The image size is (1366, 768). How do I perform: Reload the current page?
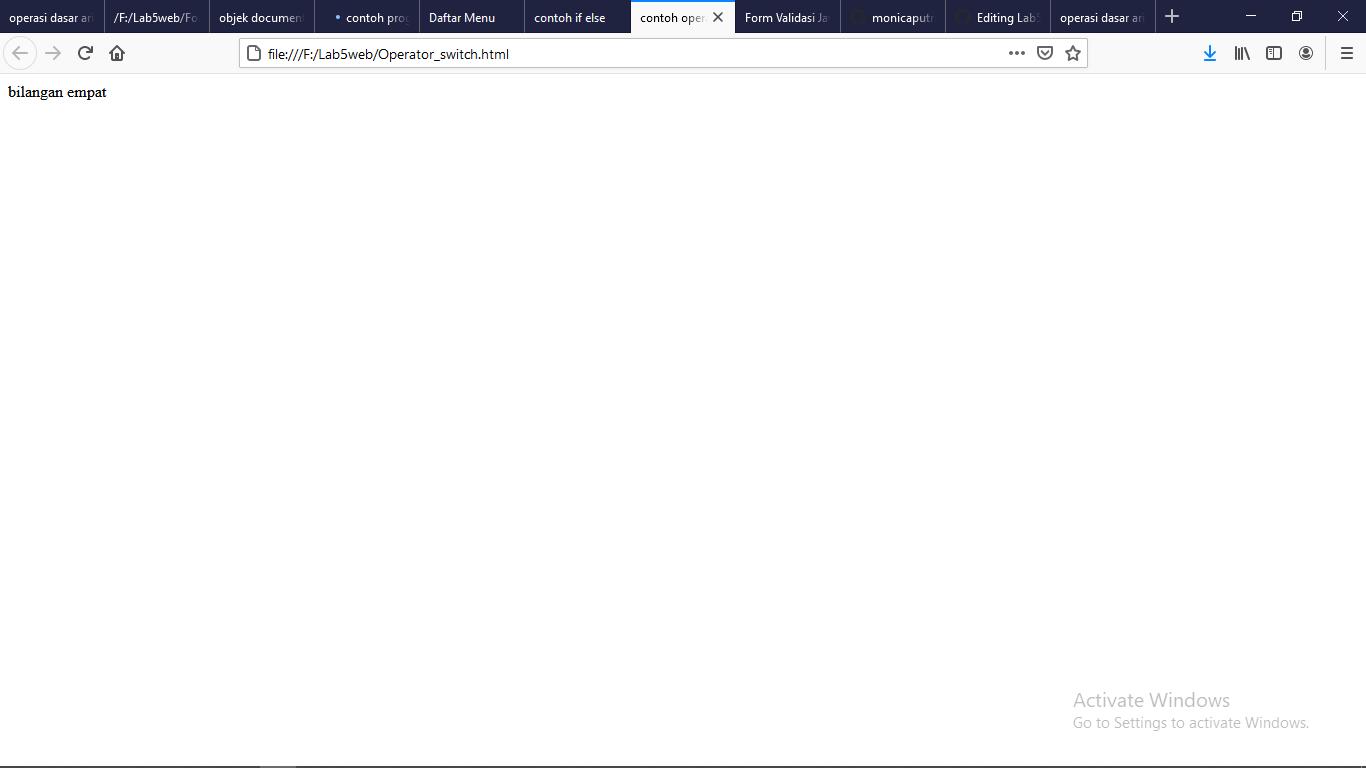84,53
